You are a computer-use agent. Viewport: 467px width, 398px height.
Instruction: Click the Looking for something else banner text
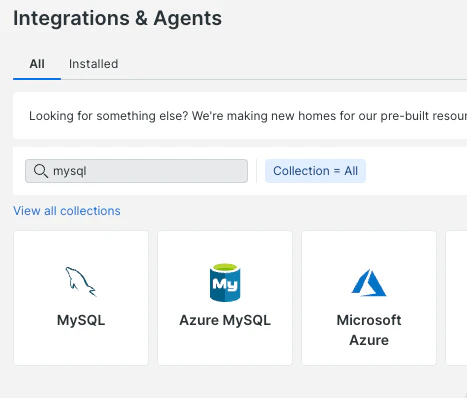coord(248,116)
